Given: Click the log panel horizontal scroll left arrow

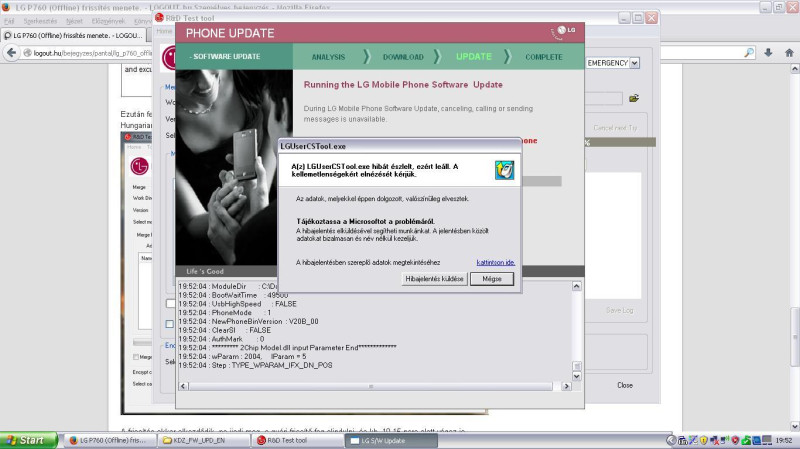Looking at the screenshot, I should (183, 386).
